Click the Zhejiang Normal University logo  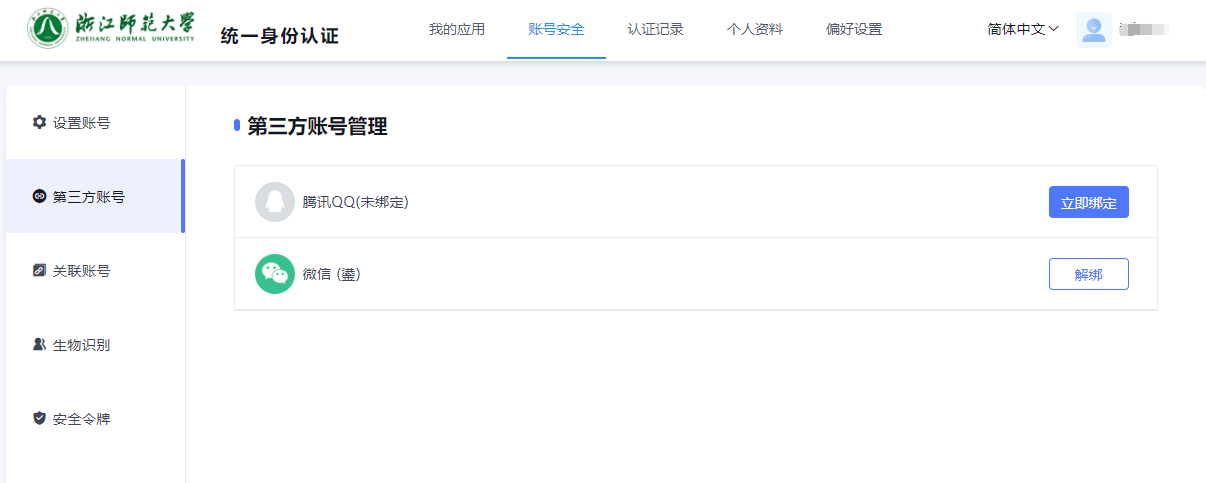pos(112,30)
